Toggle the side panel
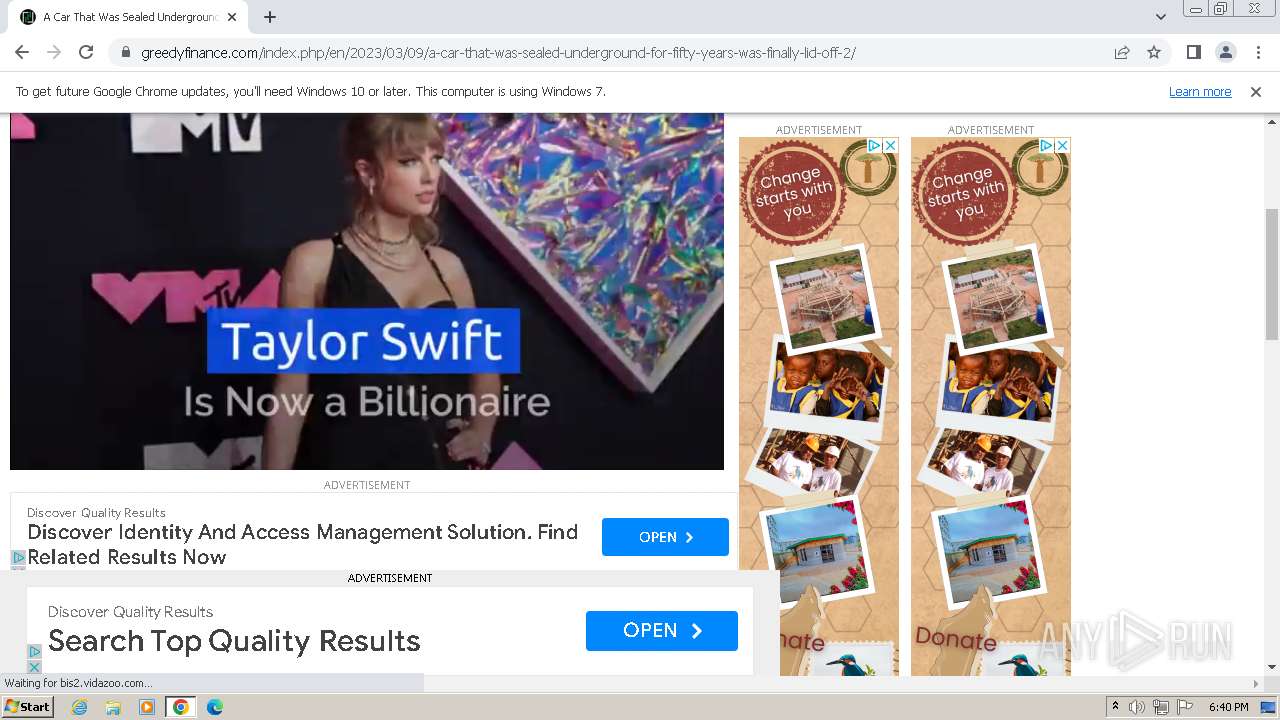 click(1193, 53)
